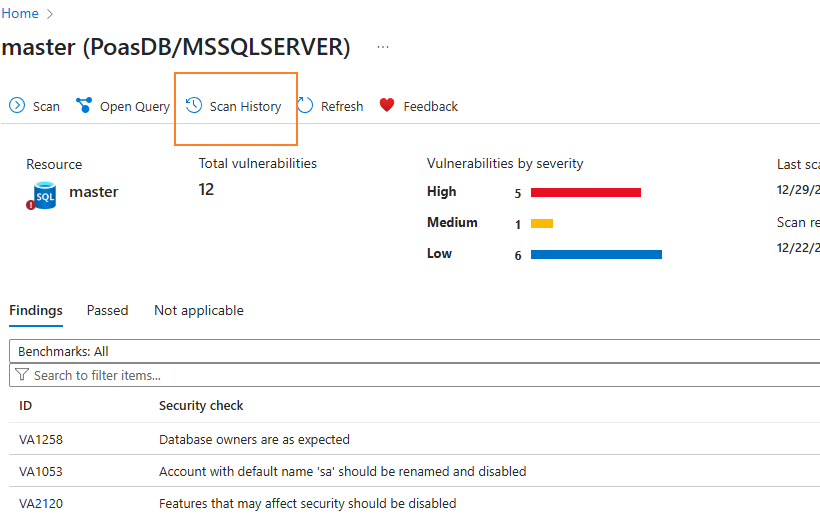The width and height of the screenshot is (820, 518).
Task: Switch to the Findings tab
Action: (x=36, y=310)
